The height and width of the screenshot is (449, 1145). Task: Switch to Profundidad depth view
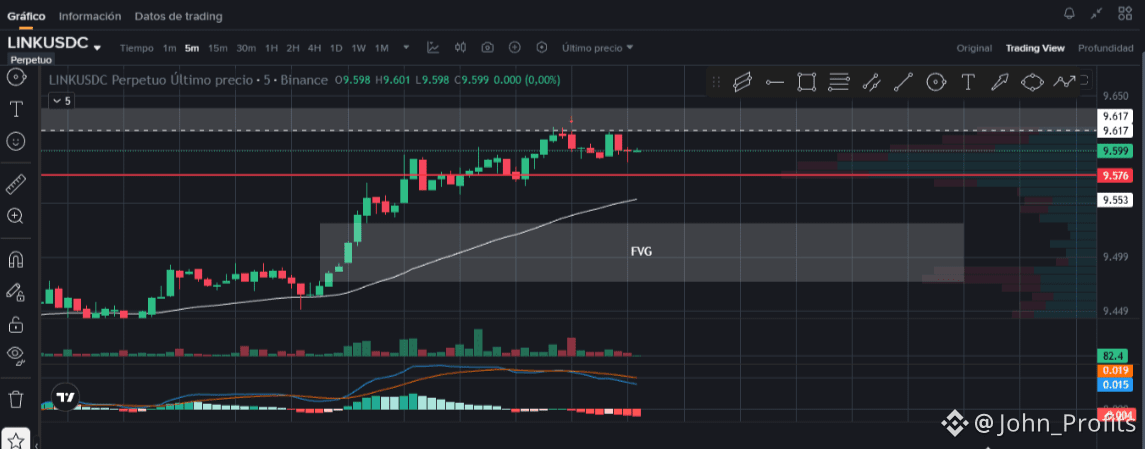coord(1106,48)
